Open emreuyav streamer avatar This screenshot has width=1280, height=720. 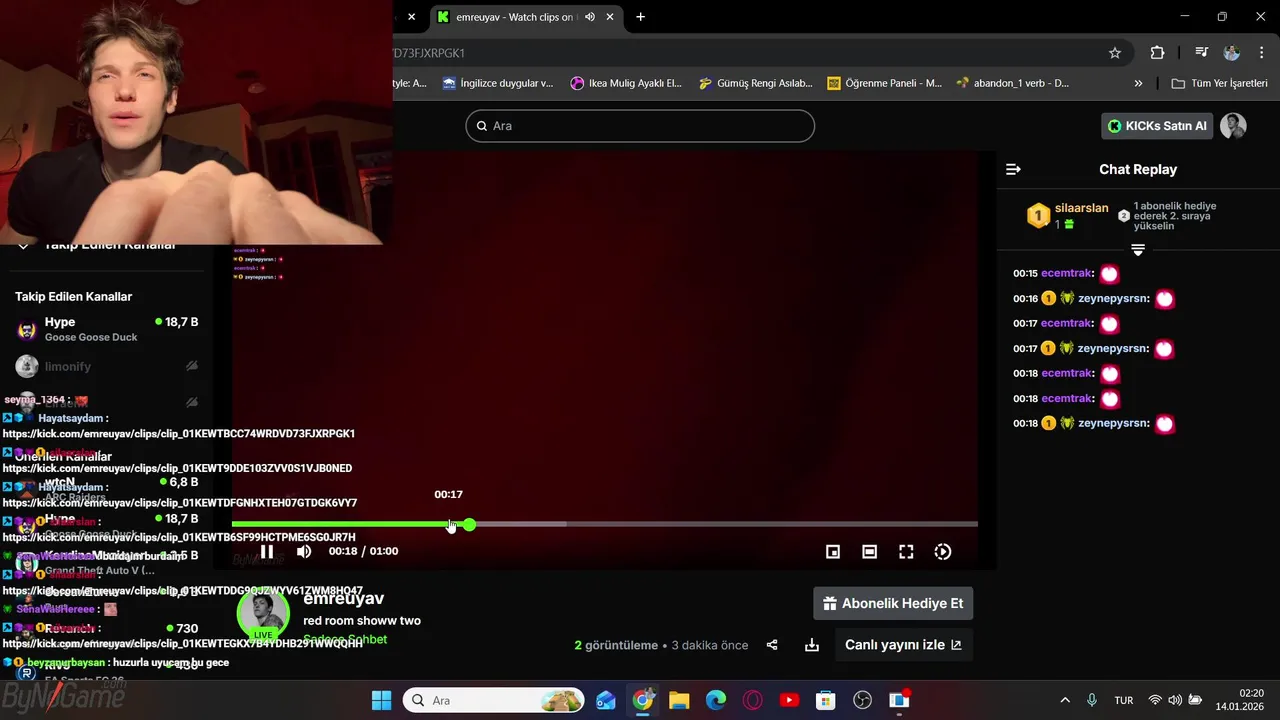click(x=263, y=612)
